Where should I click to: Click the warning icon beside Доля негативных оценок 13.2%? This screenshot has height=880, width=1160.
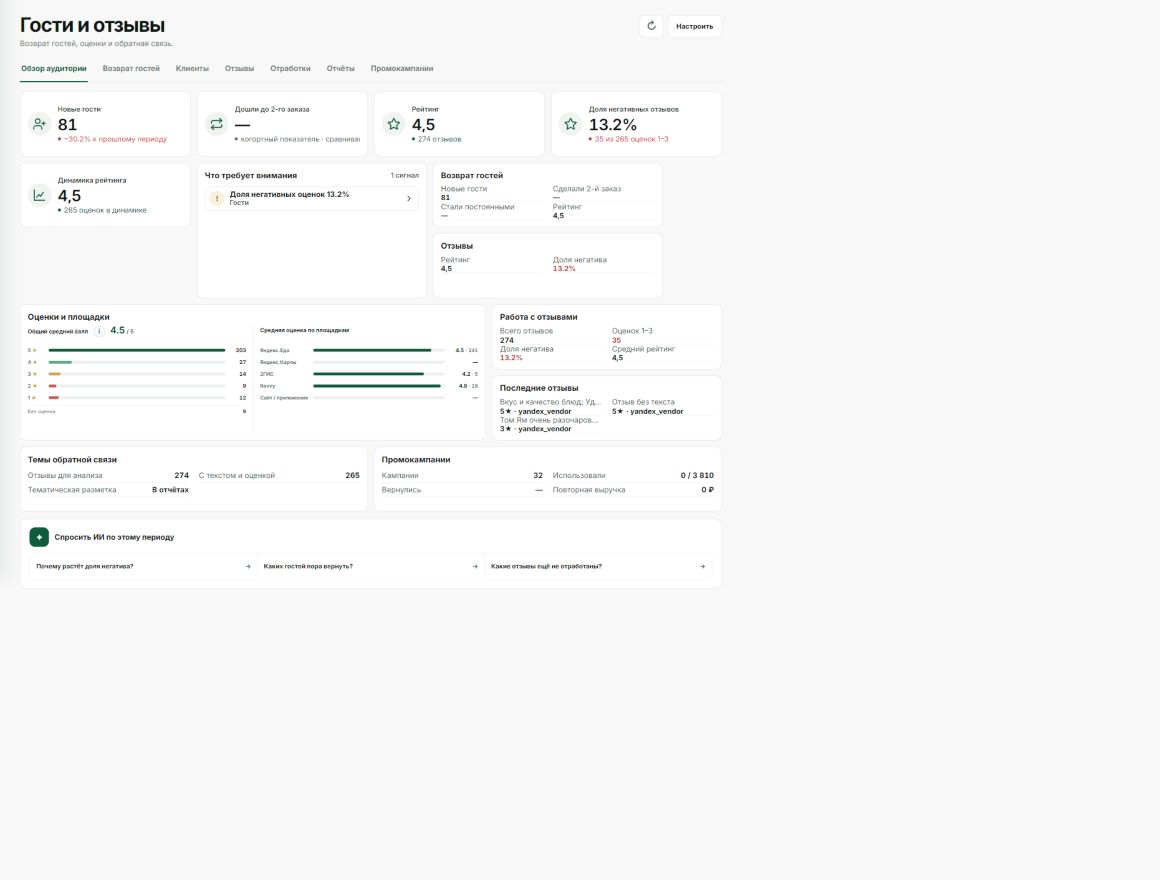[217, 198]
